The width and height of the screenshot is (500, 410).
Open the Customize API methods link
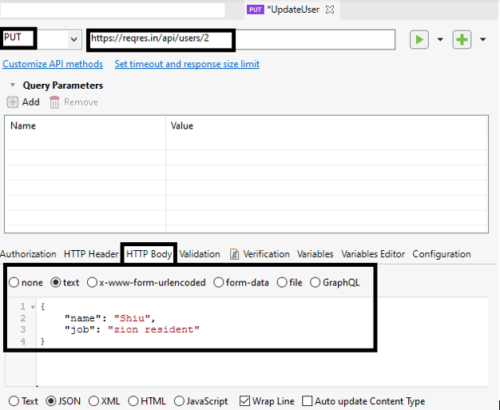[x=53, y=64]
